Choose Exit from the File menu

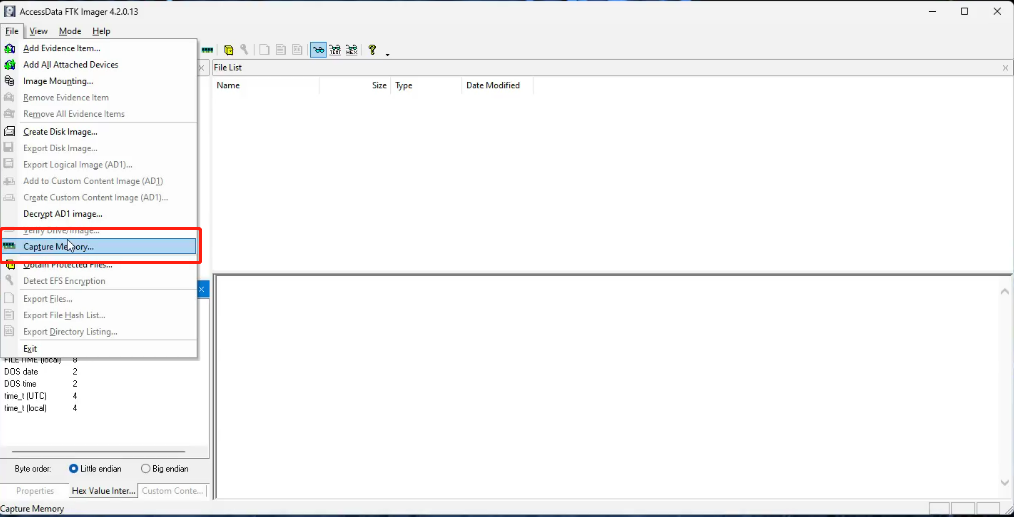(x=99, y=349)
